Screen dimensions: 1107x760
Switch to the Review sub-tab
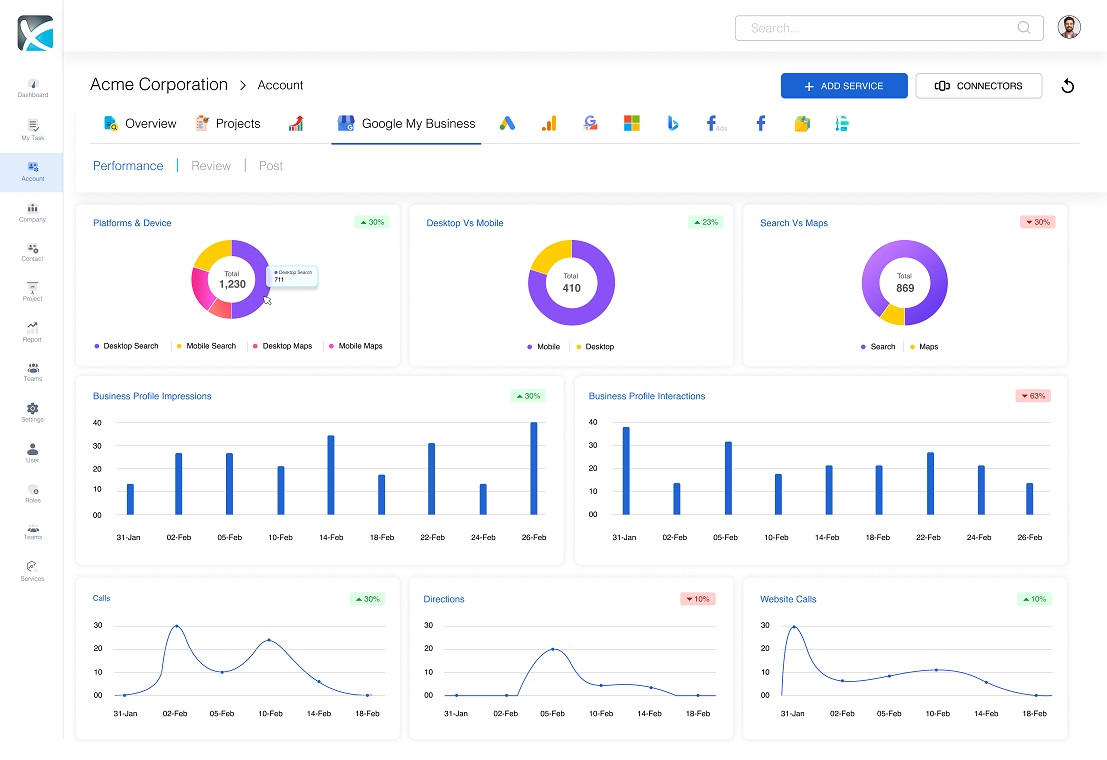pyautogui.click(x=211, y=166)
